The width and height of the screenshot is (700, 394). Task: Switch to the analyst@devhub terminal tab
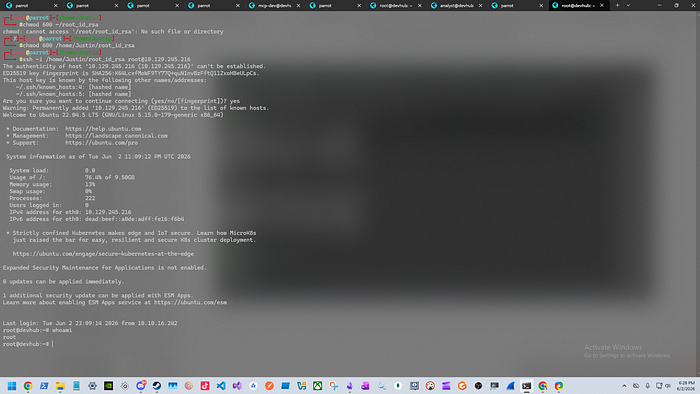point(456,5)
